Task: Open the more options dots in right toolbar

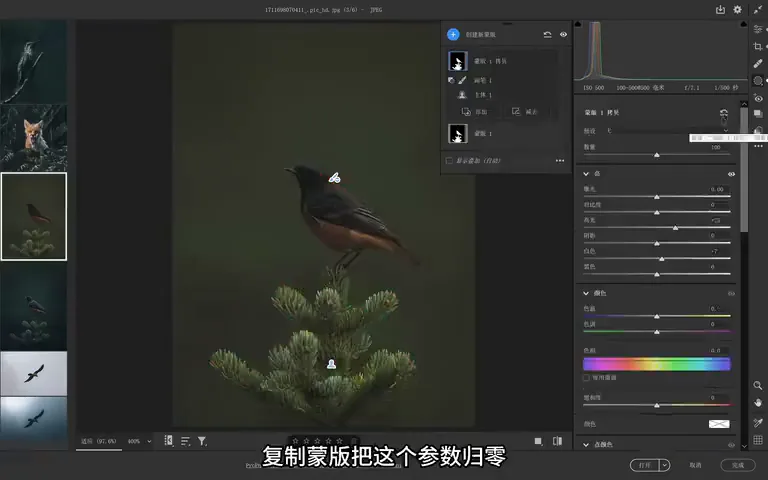Action: click(758, 146)
